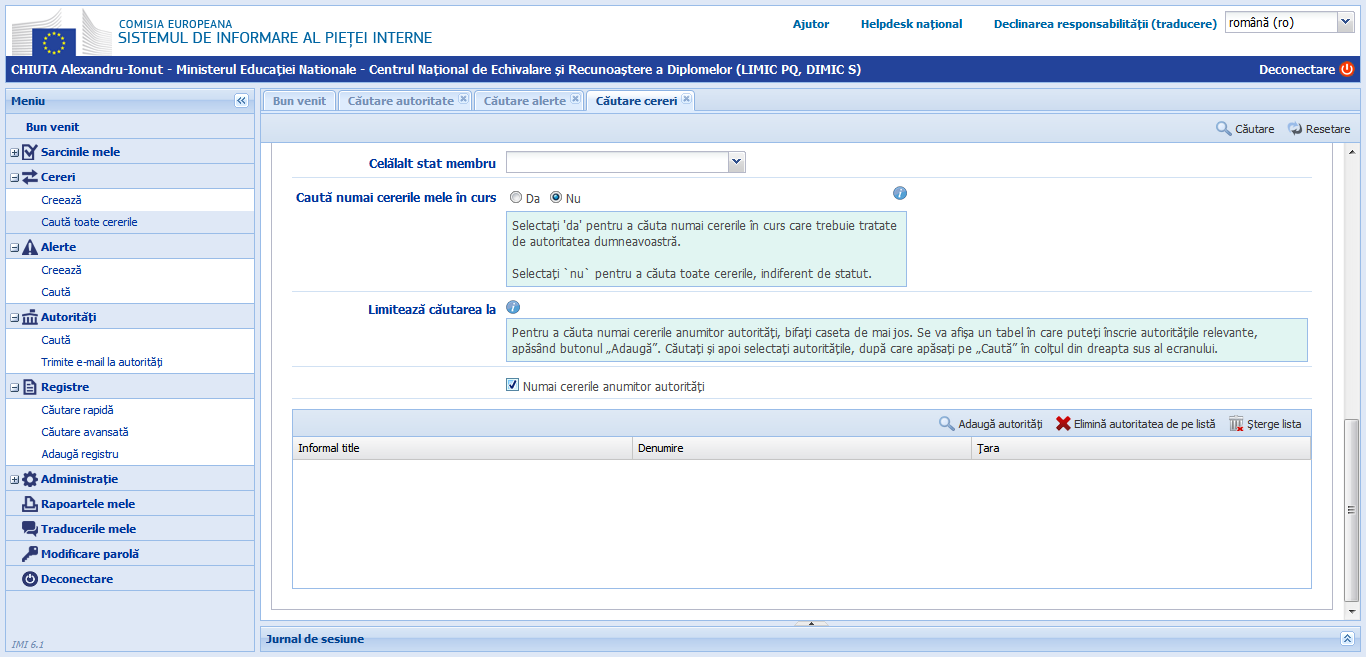Click the vertical scrollbar thumb
The image size is (1366, 657).
click(x=1352, y=510)
